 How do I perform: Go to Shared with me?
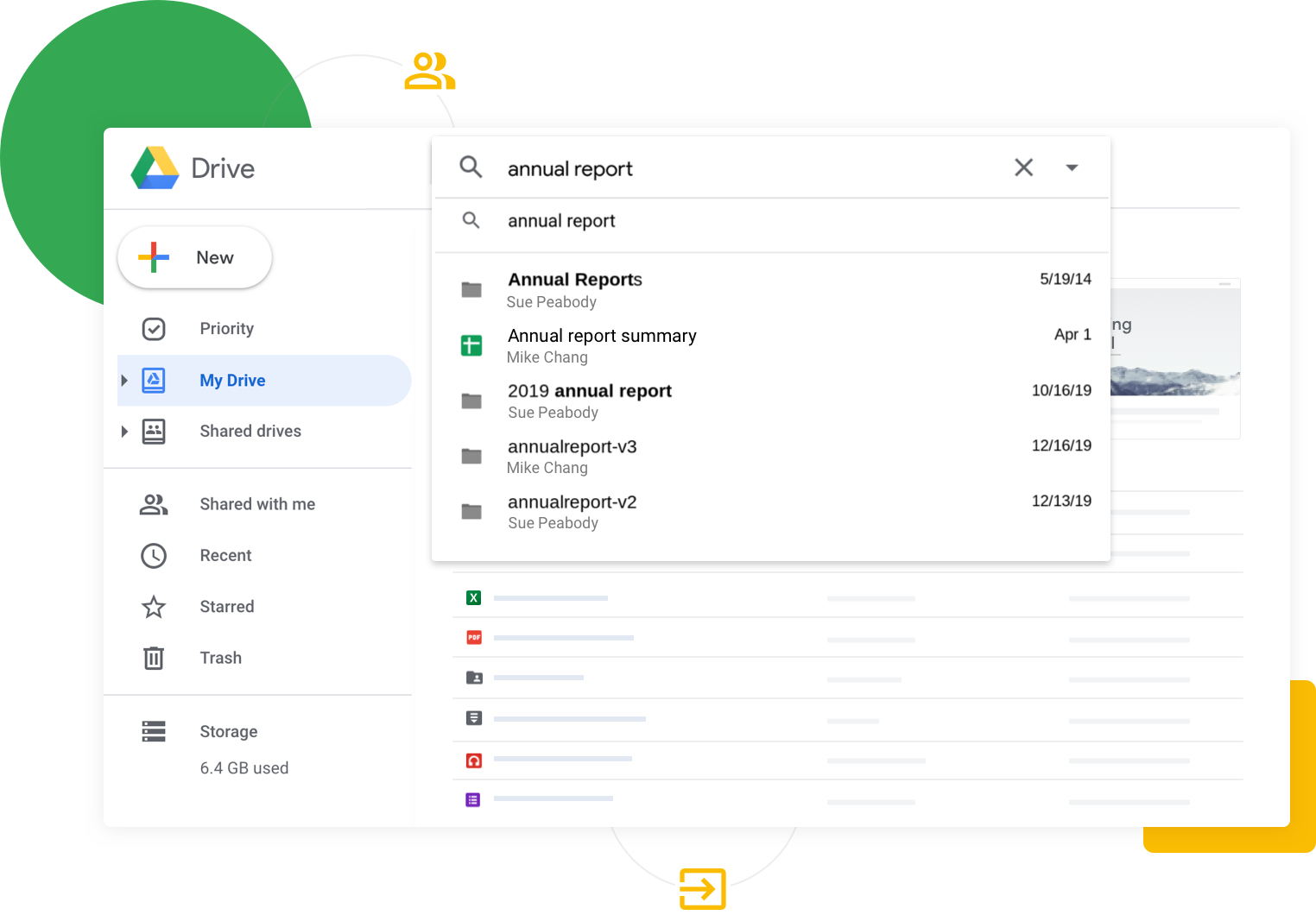256,504
